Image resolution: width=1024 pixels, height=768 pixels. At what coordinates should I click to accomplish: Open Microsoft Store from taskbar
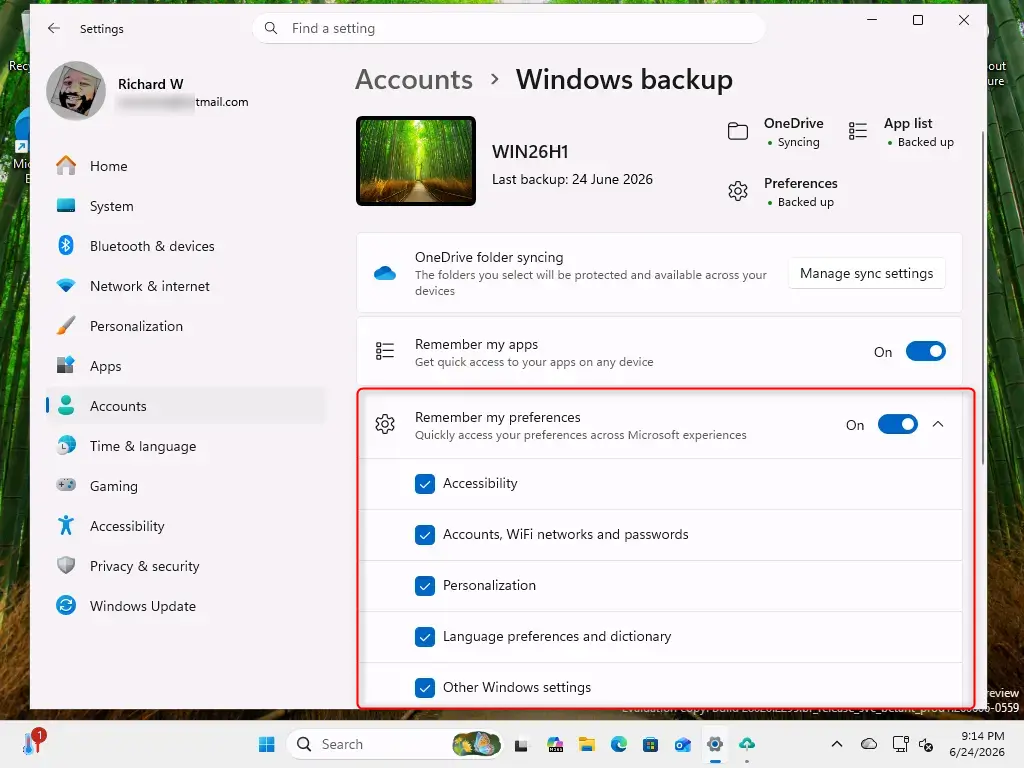pos(650,744)
